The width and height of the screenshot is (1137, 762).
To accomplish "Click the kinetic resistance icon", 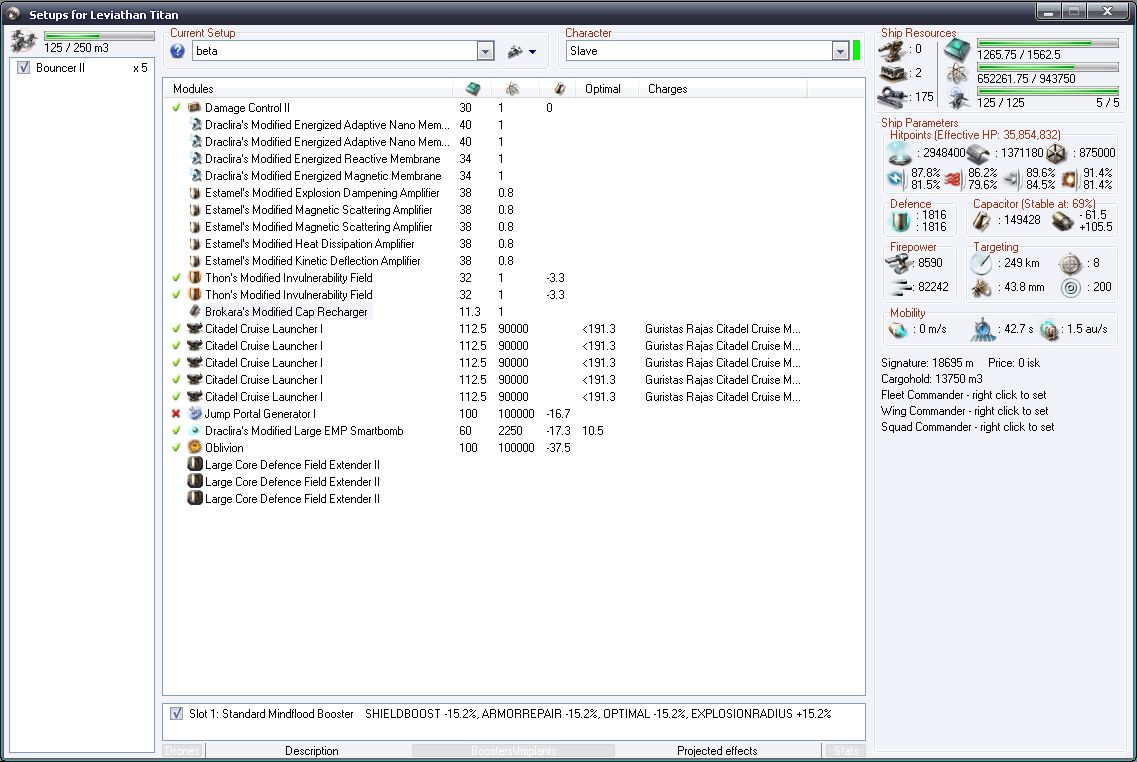I will (x=1012, y=178).
